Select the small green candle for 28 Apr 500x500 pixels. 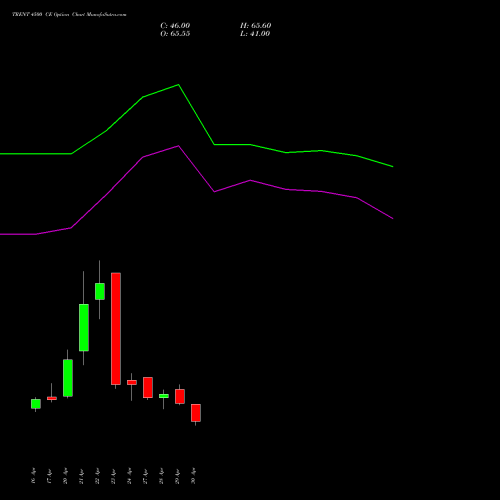pos(164,396)
